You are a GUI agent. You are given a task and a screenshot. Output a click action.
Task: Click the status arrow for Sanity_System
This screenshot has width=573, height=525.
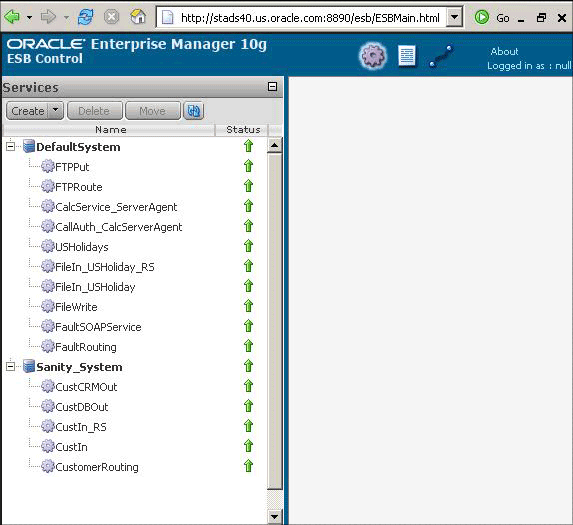[248, 366]
